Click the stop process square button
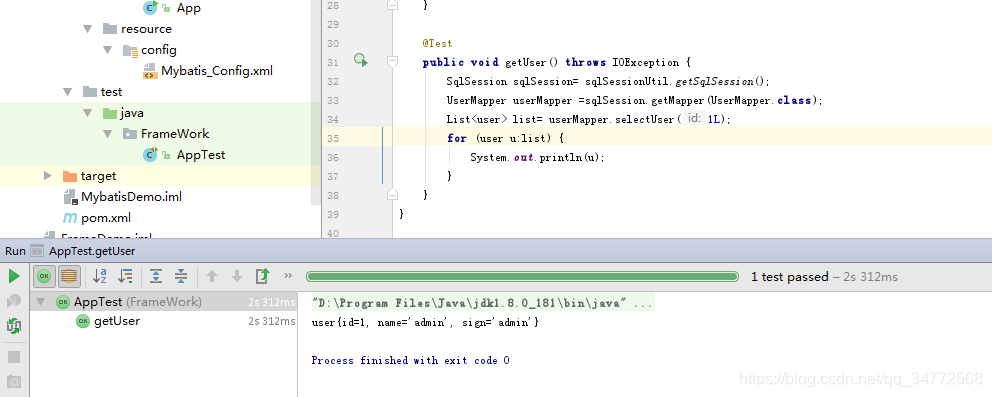992x397 pixels. pos(14,357)
